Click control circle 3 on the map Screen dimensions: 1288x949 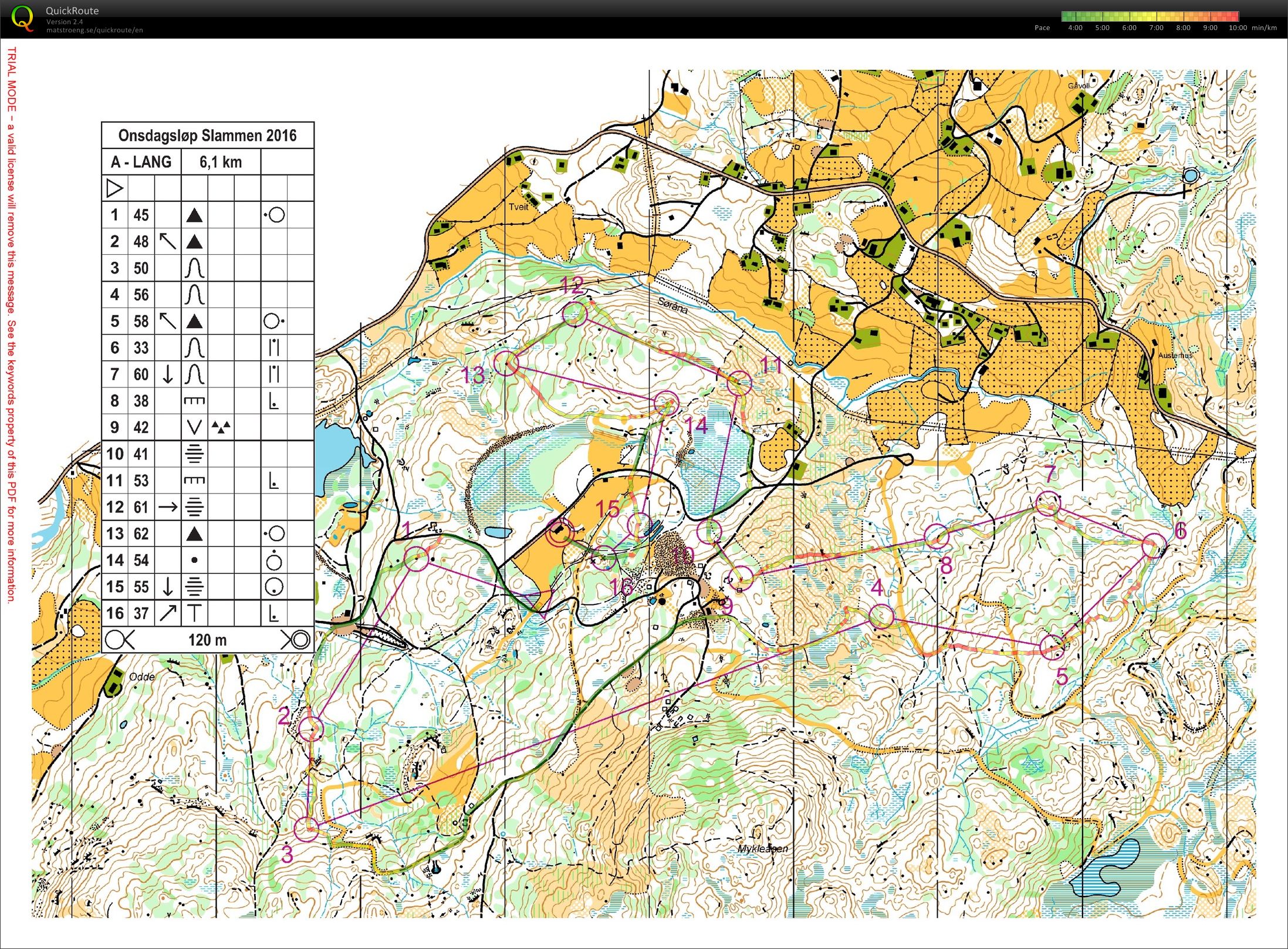[306, 829]
